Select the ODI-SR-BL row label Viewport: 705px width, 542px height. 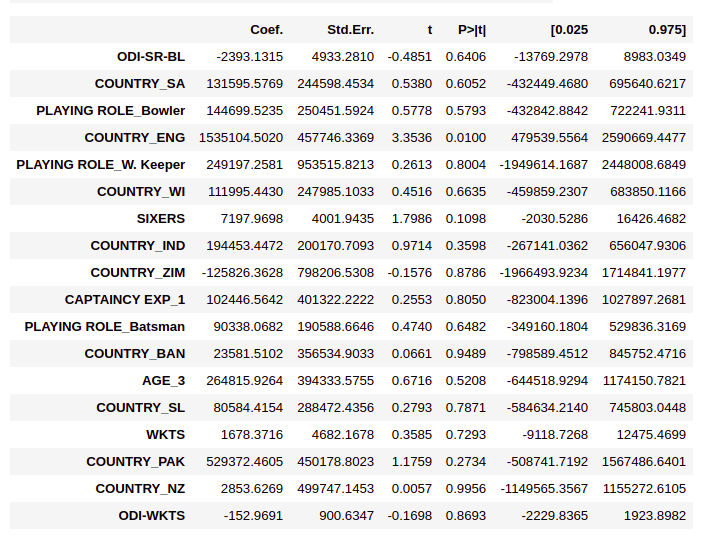(151, 57)
